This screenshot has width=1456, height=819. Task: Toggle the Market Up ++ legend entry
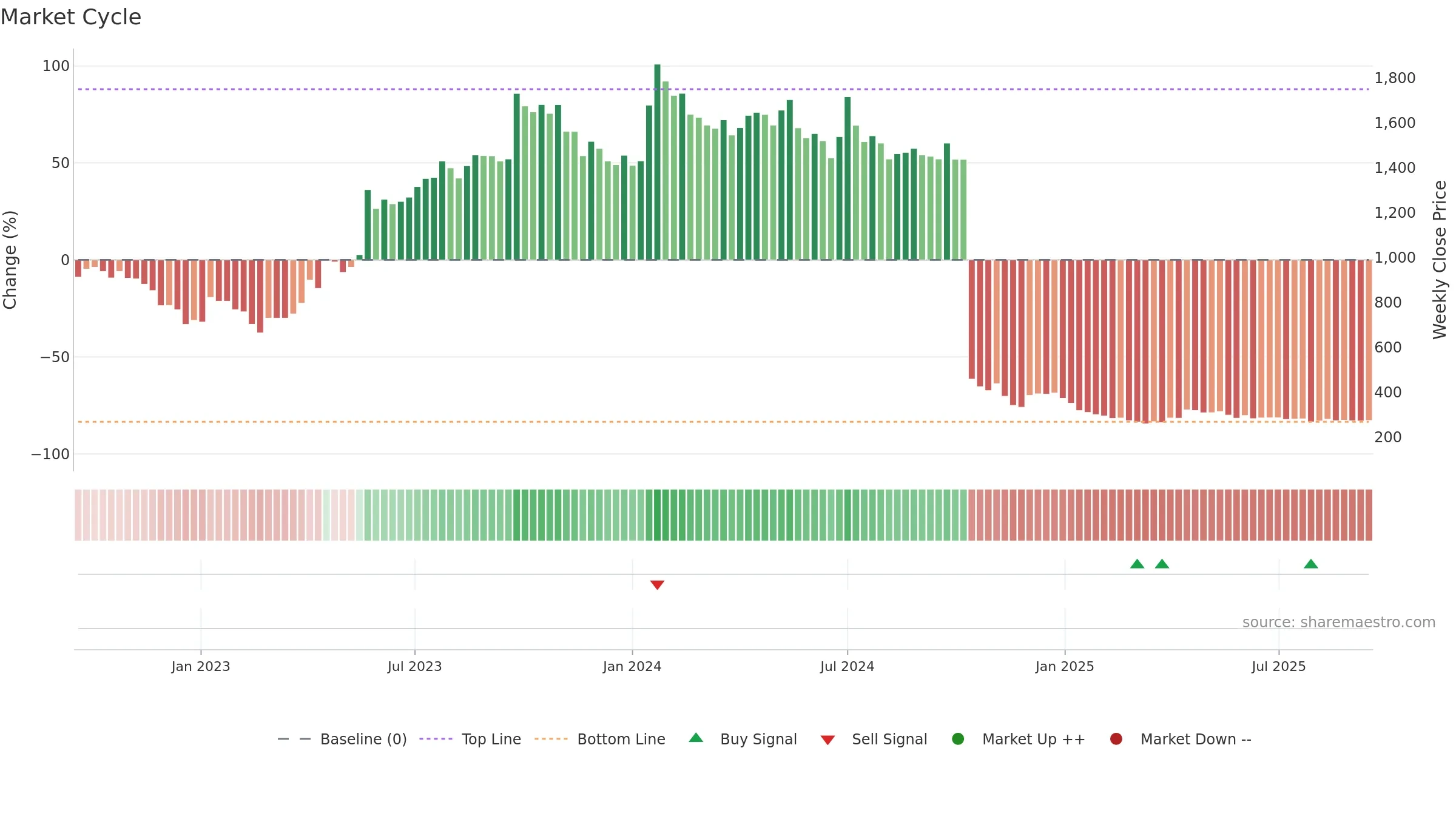tap(1018, 739)
